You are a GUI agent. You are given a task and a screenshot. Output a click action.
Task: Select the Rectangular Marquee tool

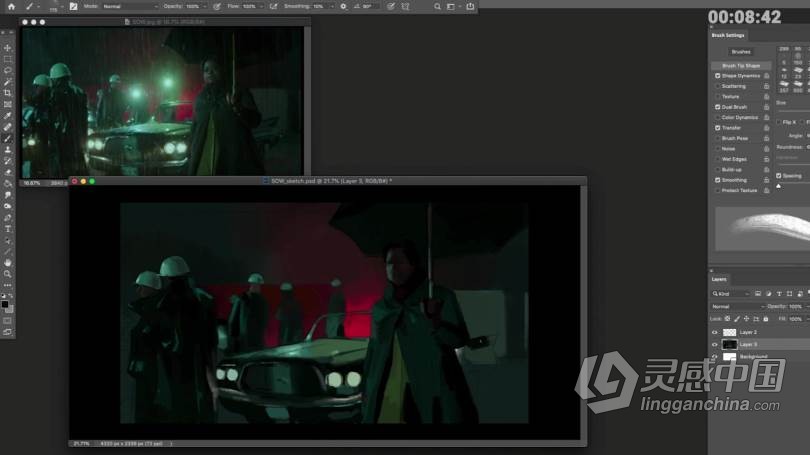click(7, 59)
